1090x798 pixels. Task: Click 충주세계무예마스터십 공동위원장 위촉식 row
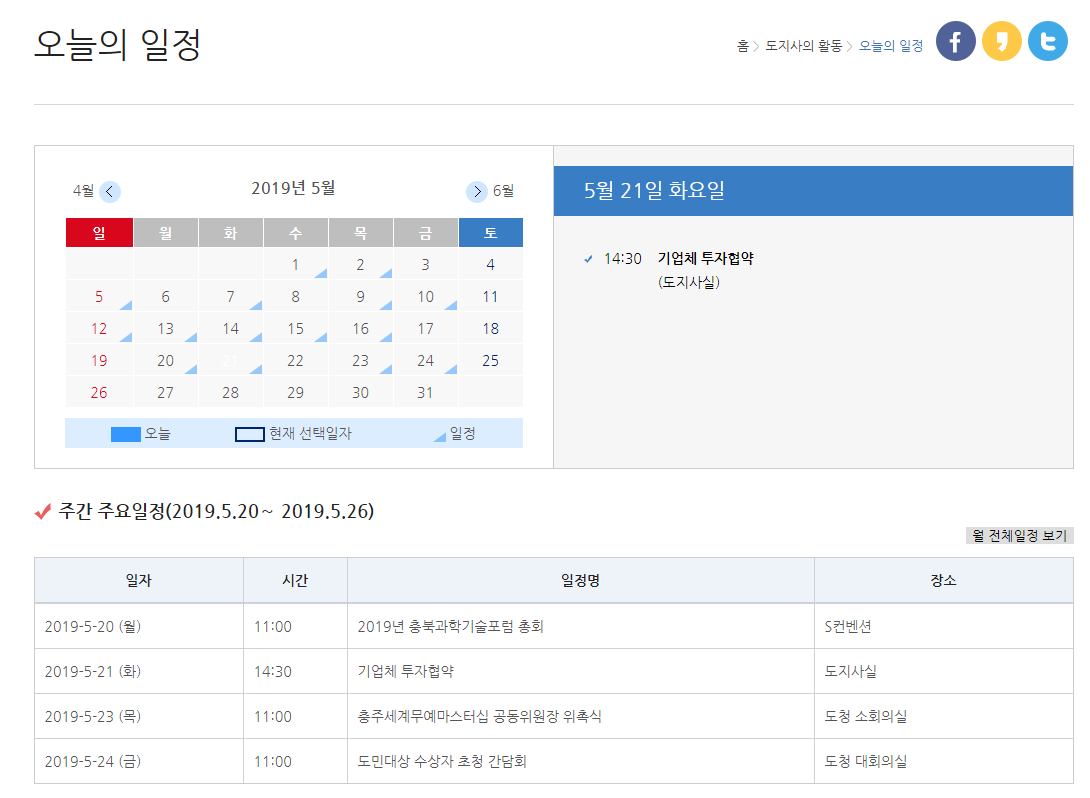click(479, 717)
